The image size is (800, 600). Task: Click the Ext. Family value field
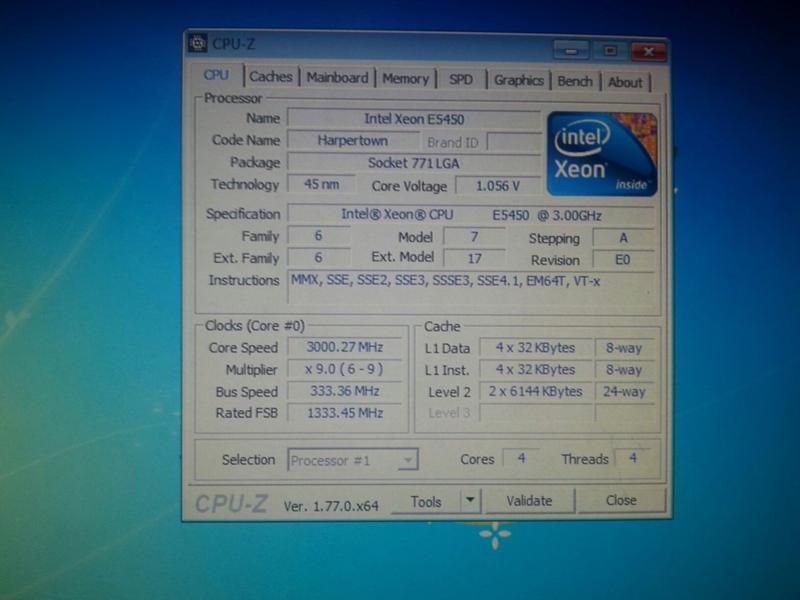[x=318, y=258]
